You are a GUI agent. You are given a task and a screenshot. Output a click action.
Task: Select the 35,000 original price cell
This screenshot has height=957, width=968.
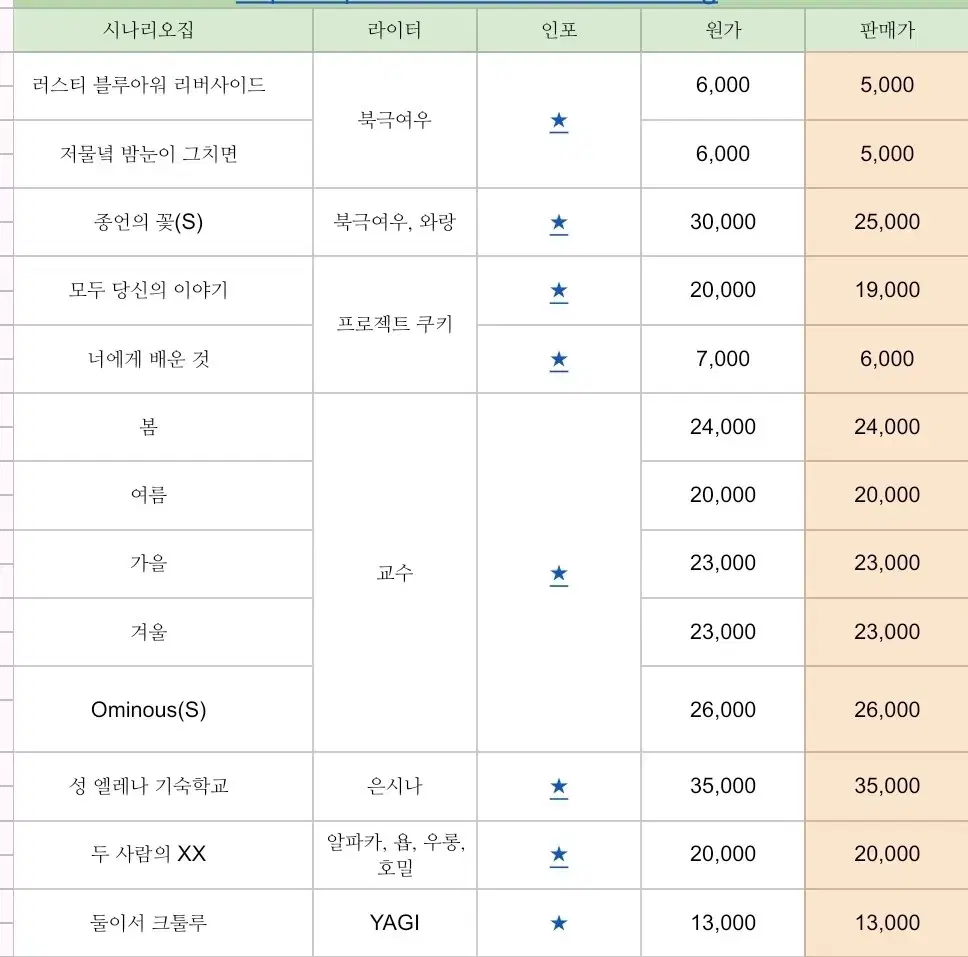point(723,786)
